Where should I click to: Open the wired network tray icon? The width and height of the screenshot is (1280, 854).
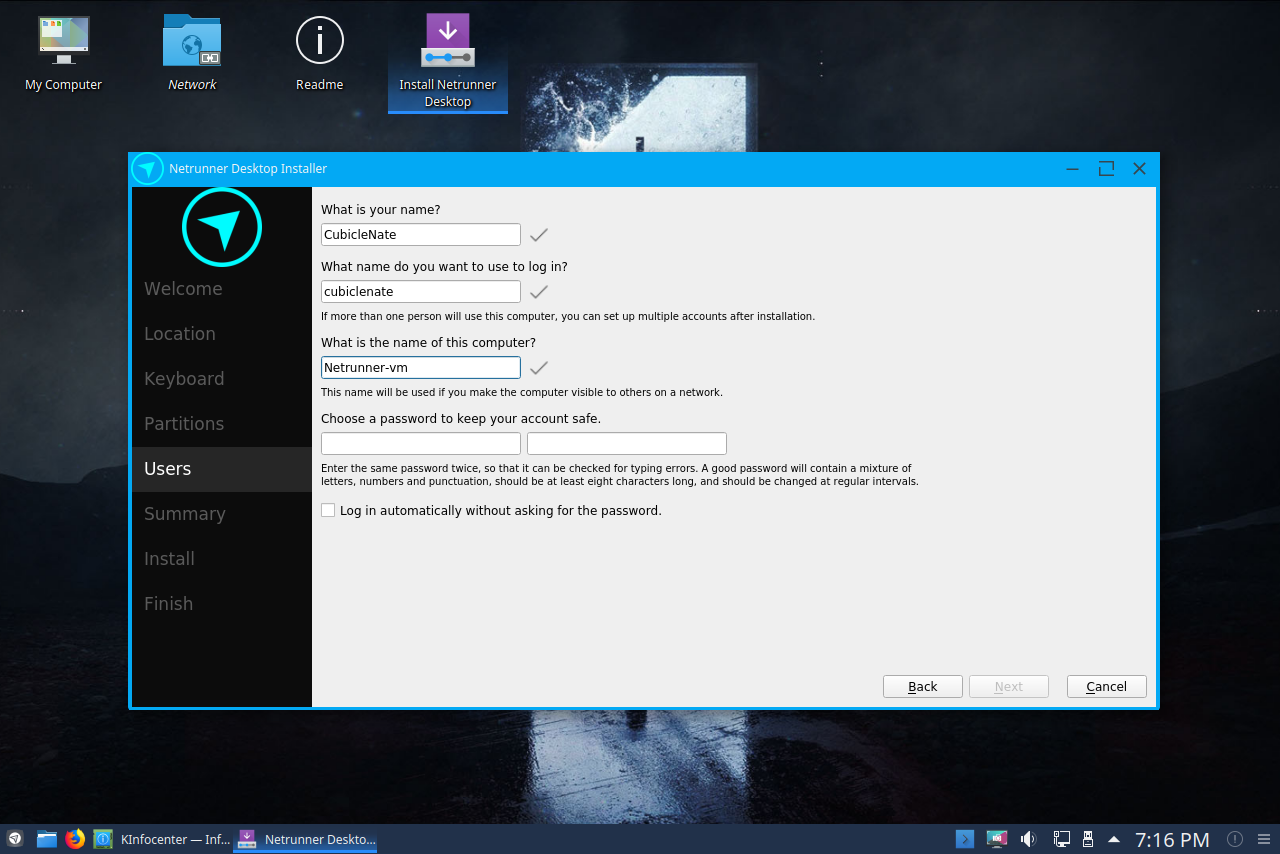pos(1061,839)
